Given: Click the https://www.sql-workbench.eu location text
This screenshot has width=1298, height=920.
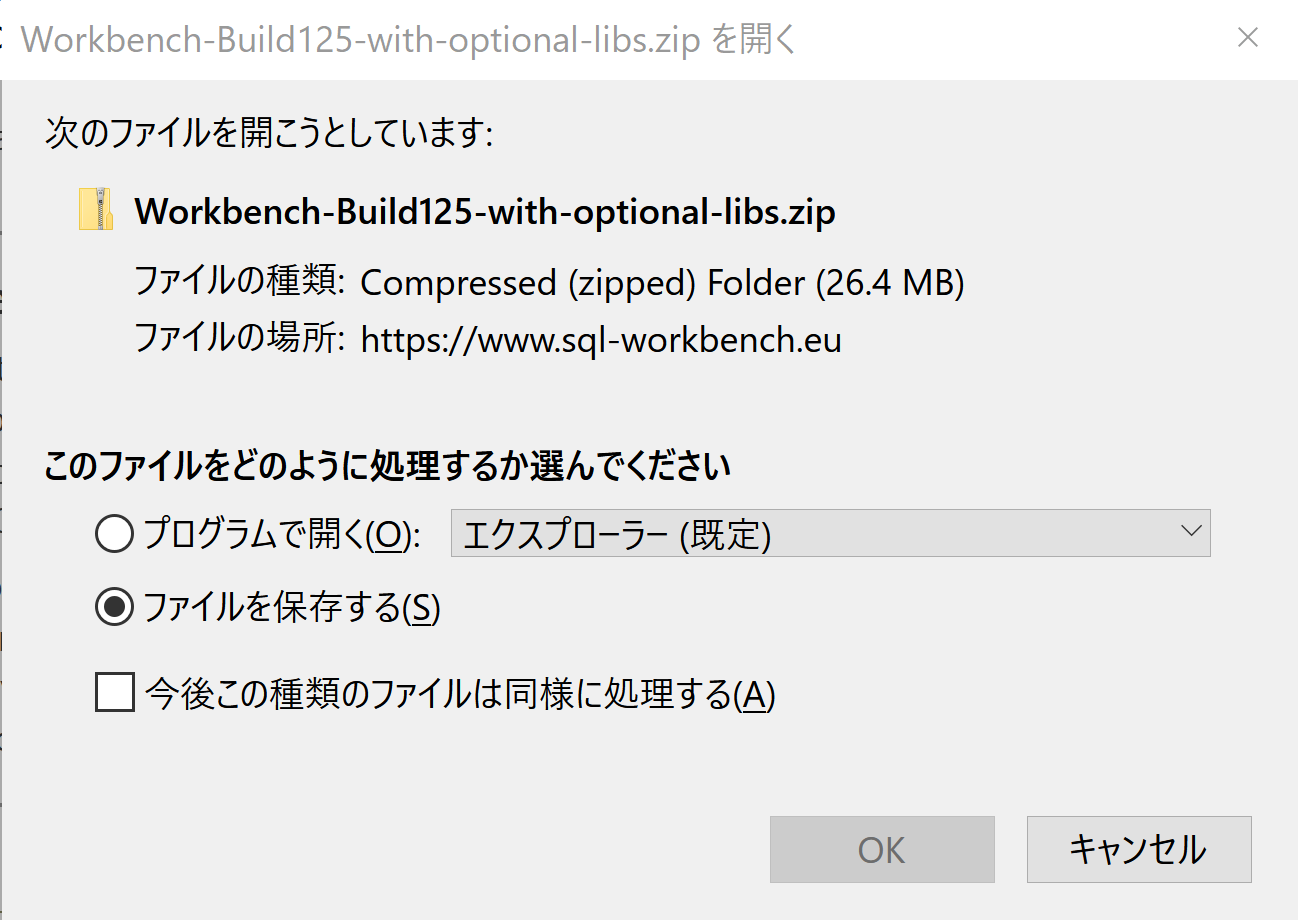Looking at the screenshot, I should click(x=601, y=341).
